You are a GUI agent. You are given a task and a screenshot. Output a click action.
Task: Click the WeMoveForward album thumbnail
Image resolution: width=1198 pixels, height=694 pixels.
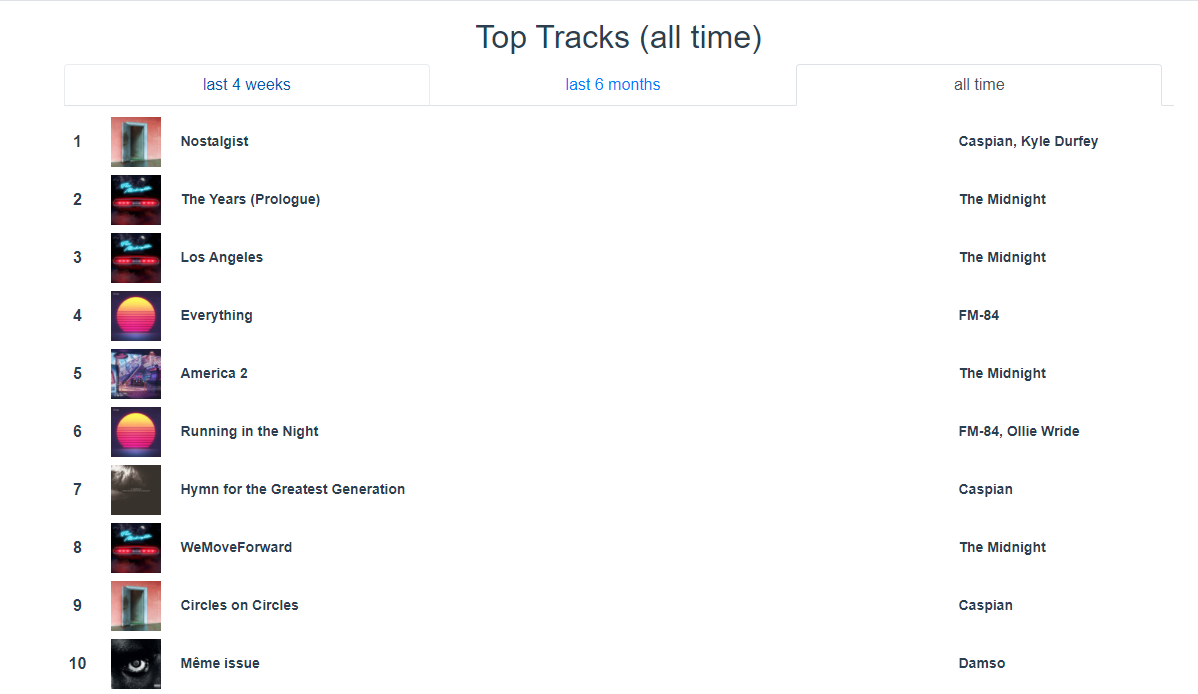pyautogui.click(x=136, y=548)
